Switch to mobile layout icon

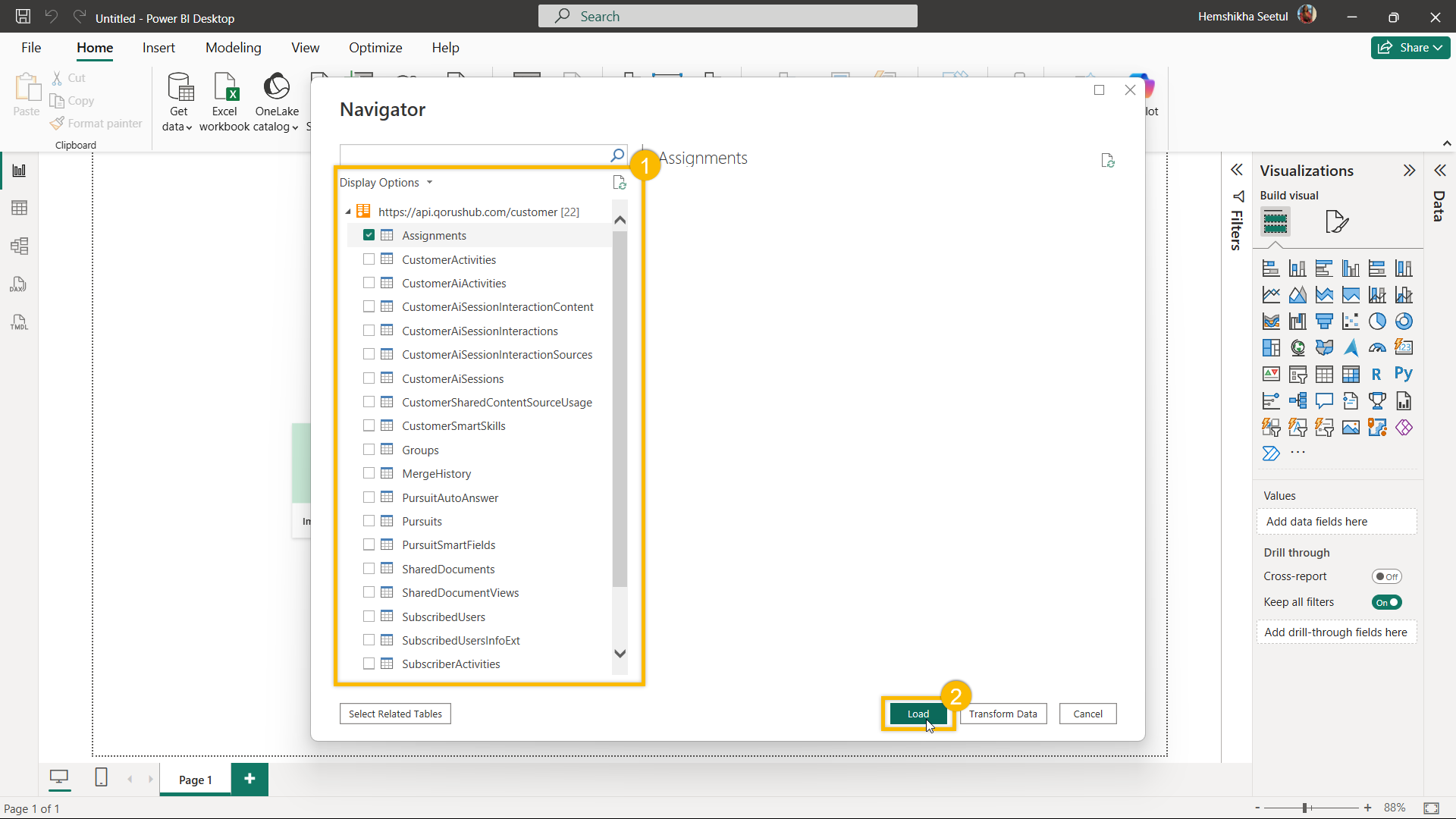coord(101,778)
